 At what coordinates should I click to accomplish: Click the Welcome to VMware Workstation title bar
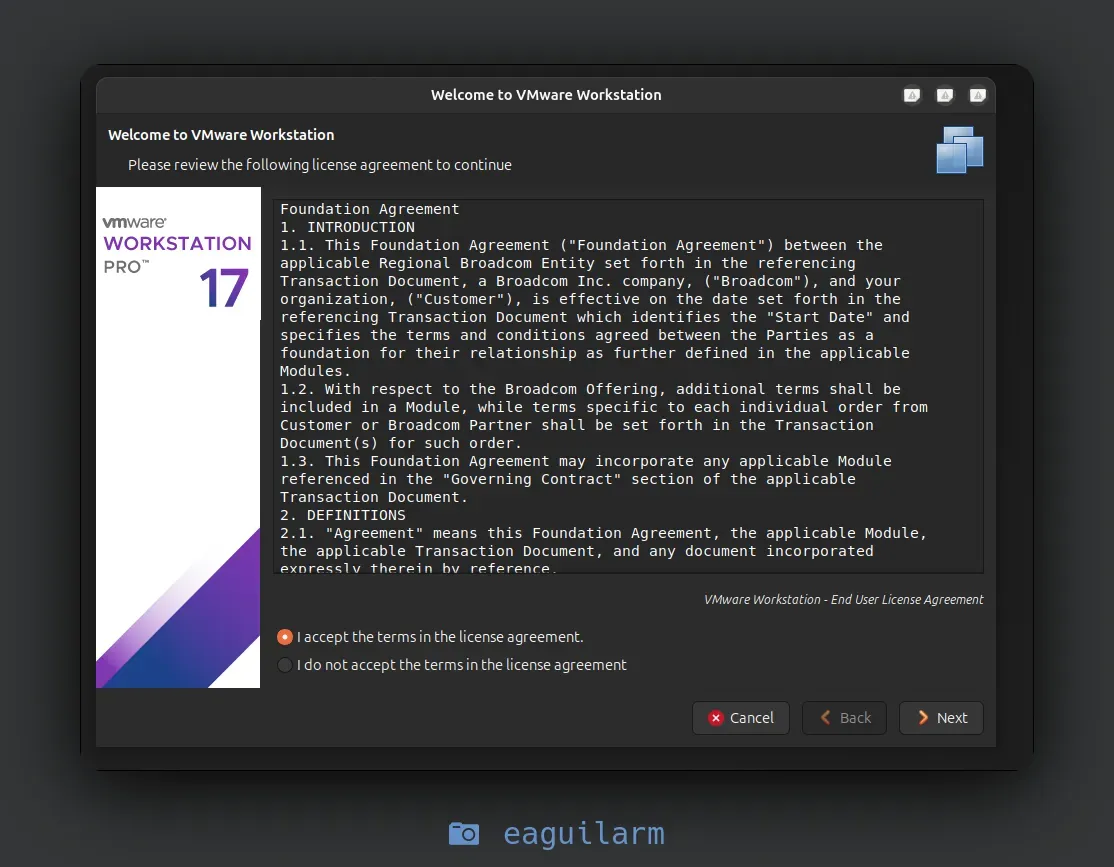pos(546,95)
